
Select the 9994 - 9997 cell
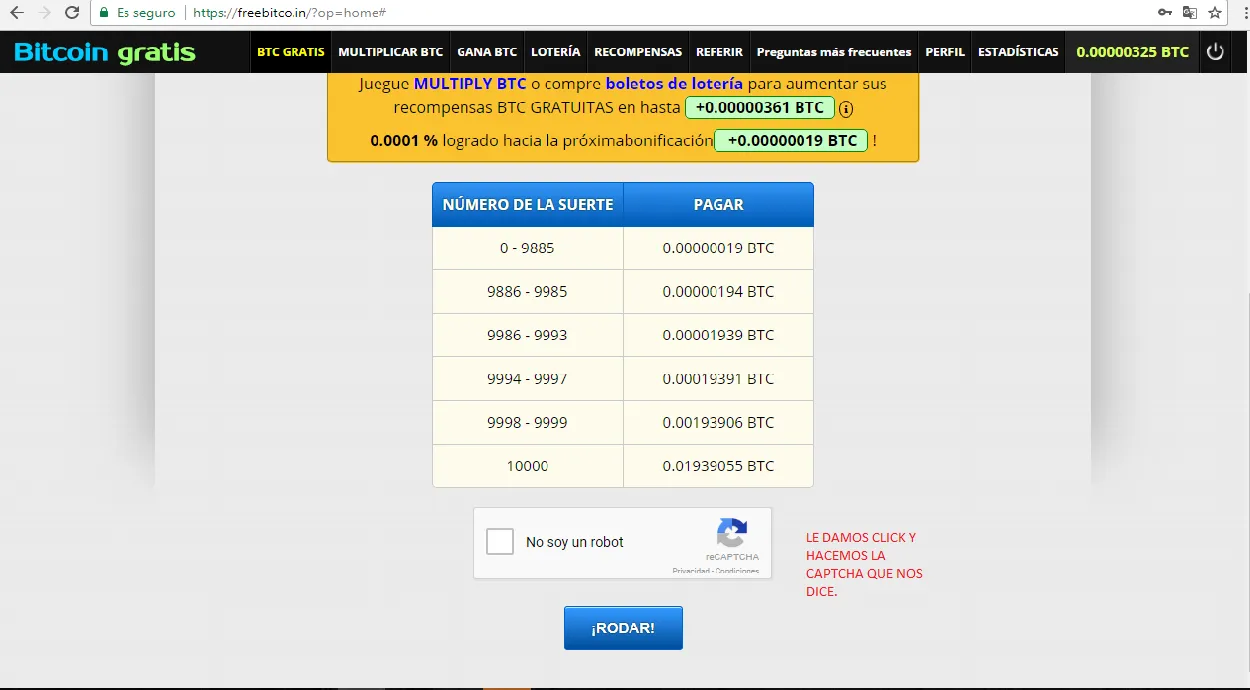click(528, 379)
